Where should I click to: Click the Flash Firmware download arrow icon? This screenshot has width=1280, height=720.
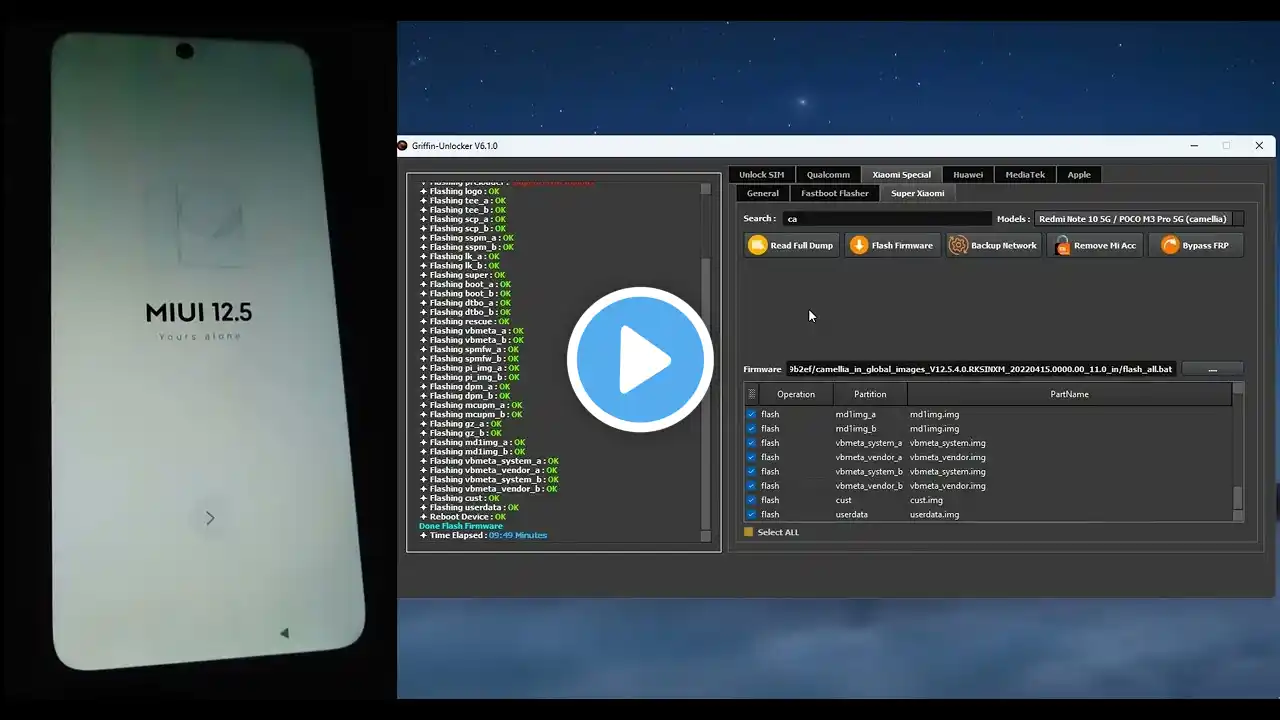(859, 245)
